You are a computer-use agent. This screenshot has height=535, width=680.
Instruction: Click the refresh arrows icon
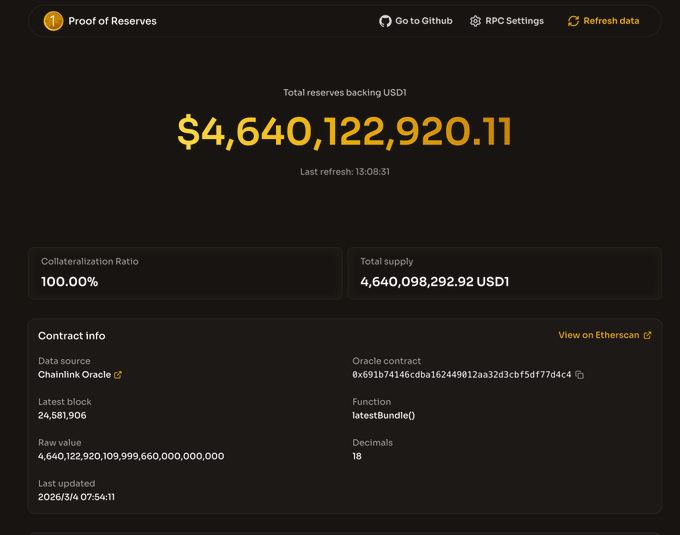[x=573, y=21]
